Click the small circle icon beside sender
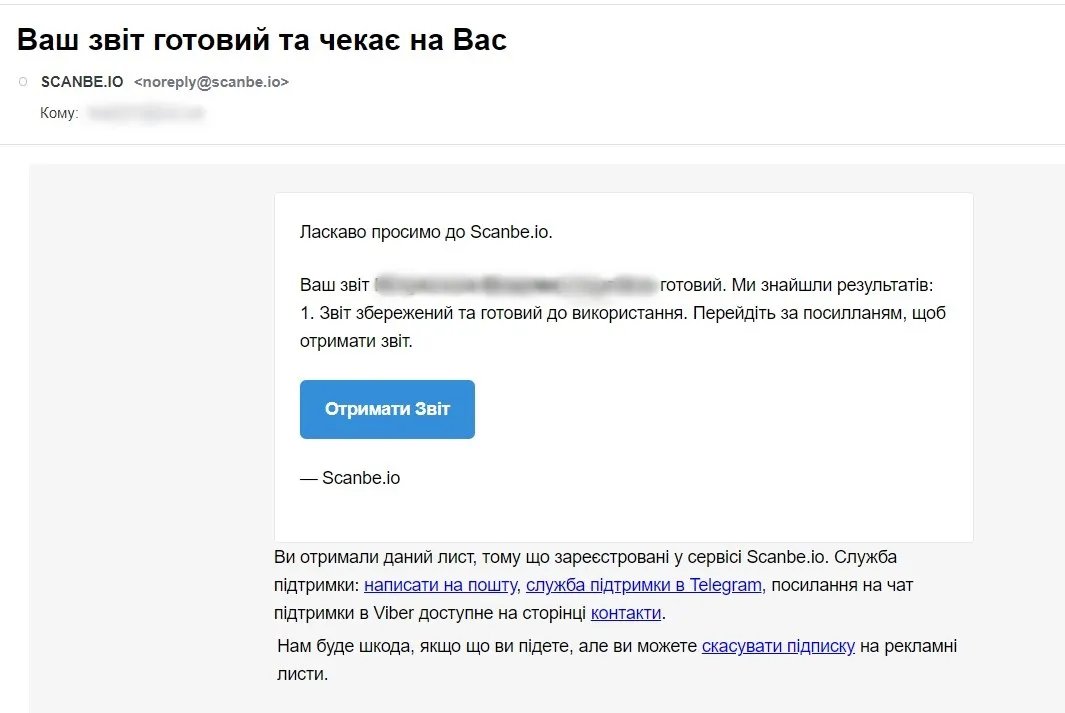The height and width of the screenshot is (713, 1065). [x=23, y=82]
